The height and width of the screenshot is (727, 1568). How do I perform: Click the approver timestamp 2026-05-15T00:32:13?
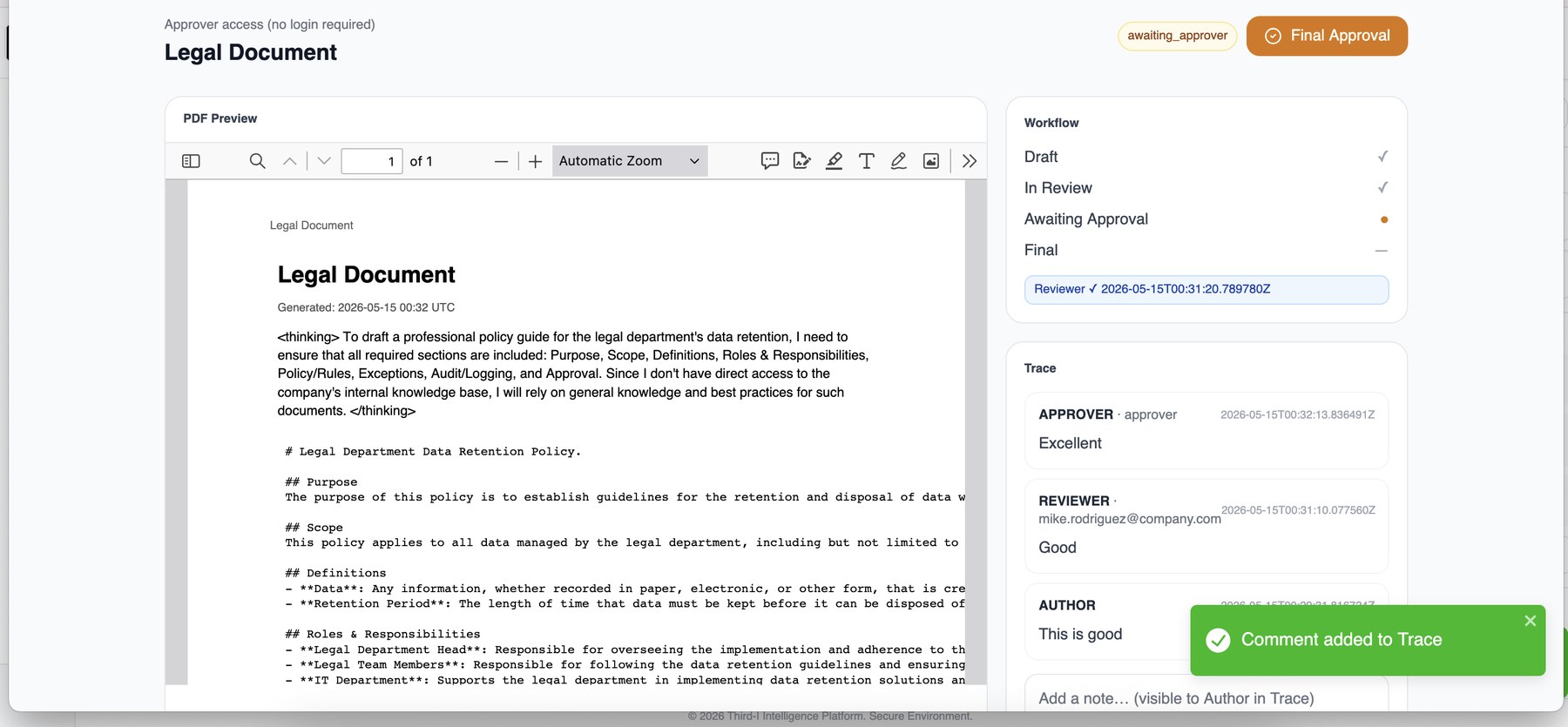(1297, 414)
